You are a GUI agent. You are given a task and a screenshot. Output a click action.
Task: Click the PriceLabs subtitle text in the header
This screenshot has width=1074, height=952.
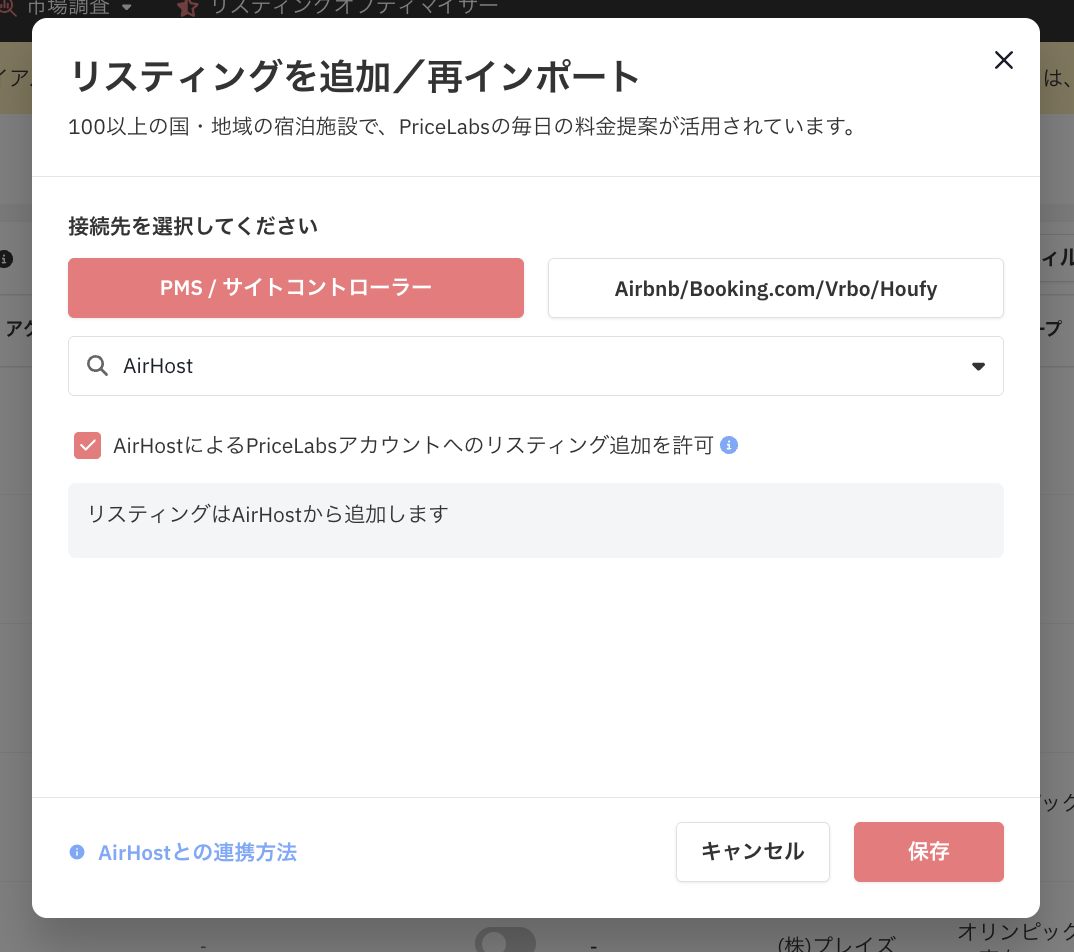click(463, 127)
